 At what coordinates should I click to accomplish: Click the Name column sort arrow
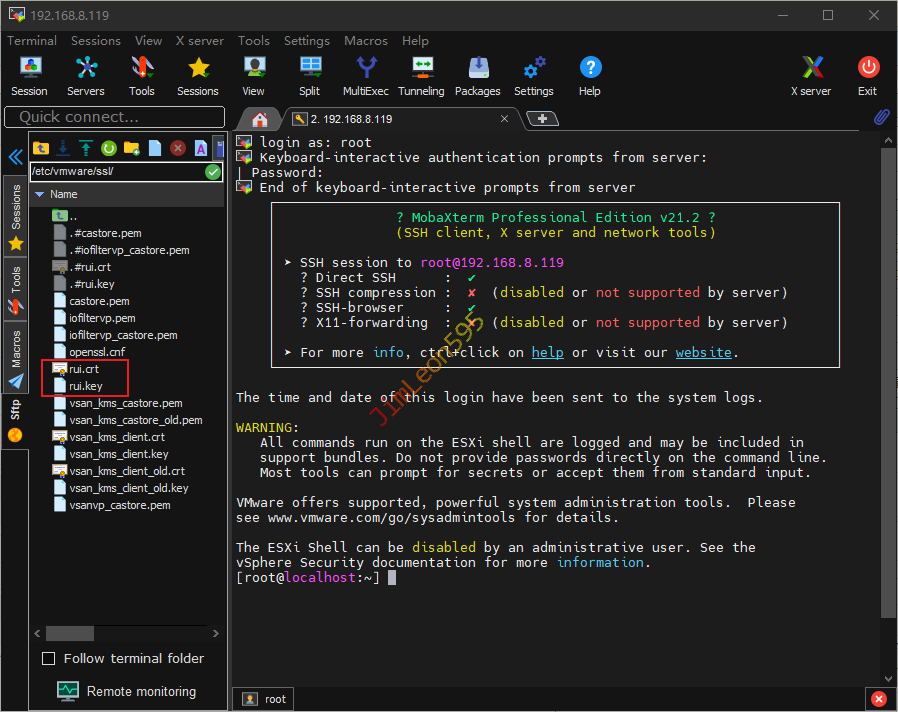pyautogui.click(x=39, y=195)
